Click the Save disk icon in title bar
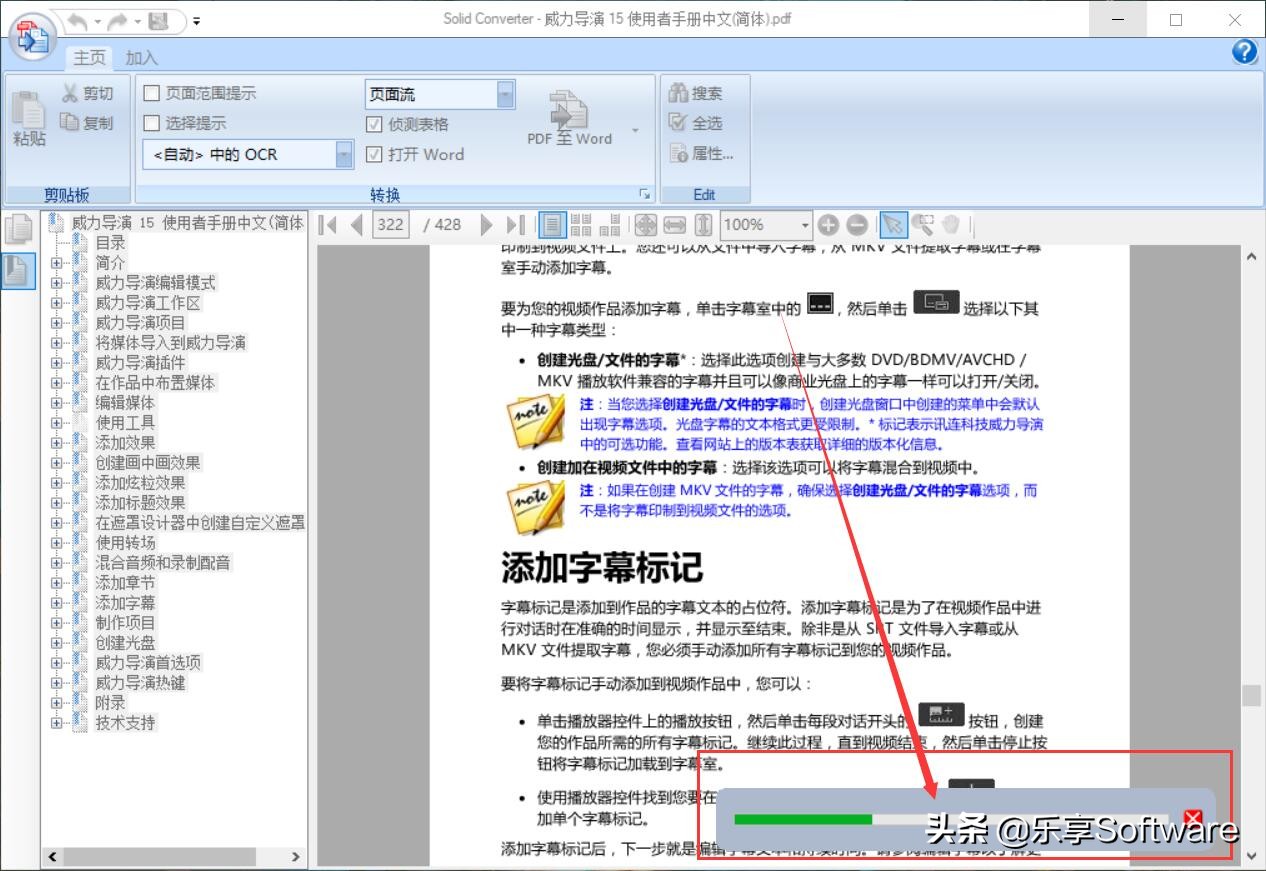Viewport: 1266px width, 871px height. (x=157, y=20)
